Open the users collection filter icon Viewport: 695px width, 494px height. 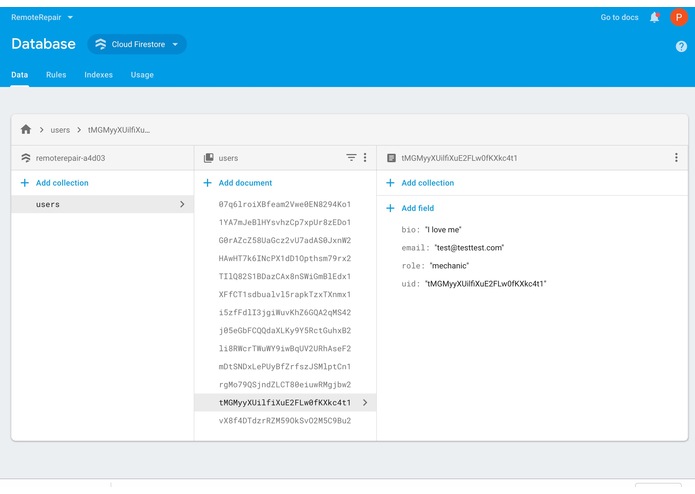coord(351,157)
